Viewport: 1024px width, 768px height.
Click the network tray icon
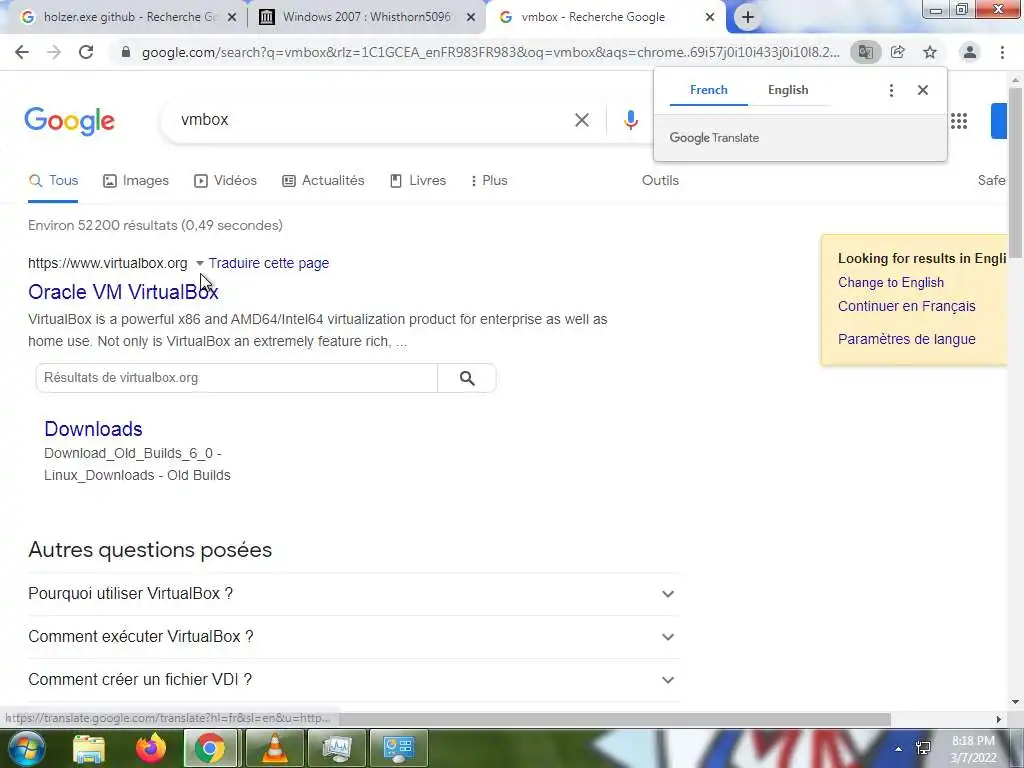[x=923, y=748]
